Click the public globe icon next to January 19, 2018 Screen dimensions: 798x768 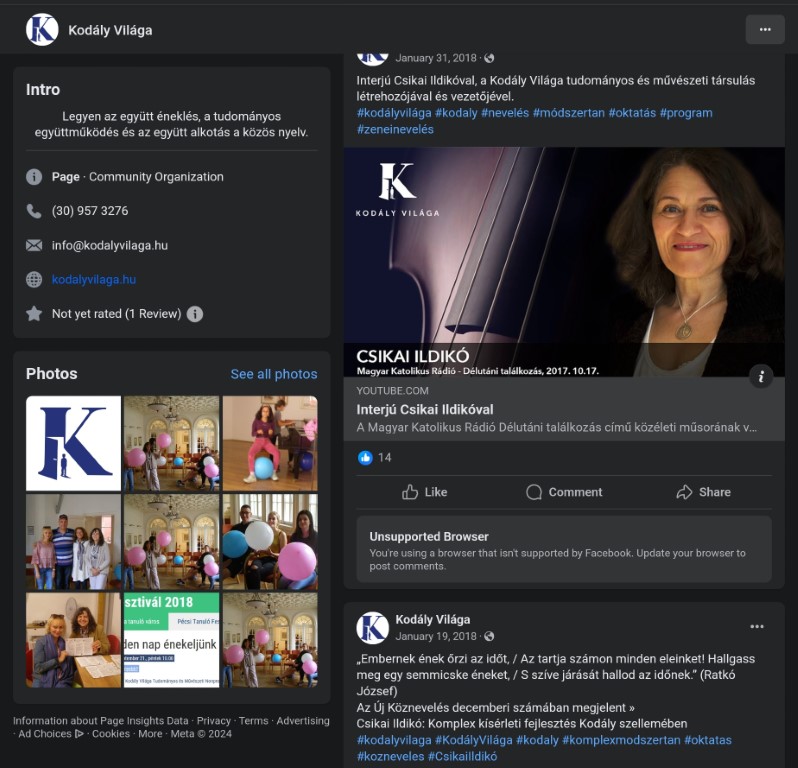[489, 636]
